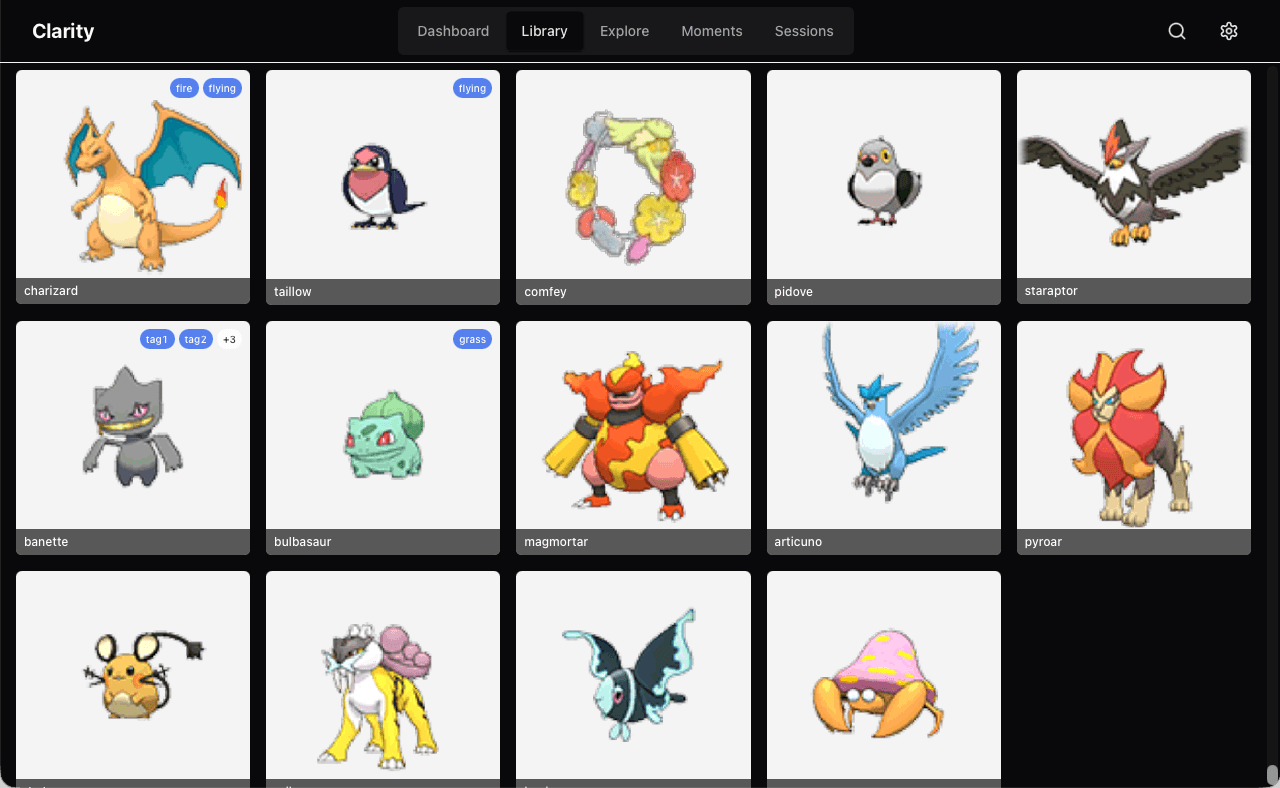Click the search magnifier icon

(1177, 31)
